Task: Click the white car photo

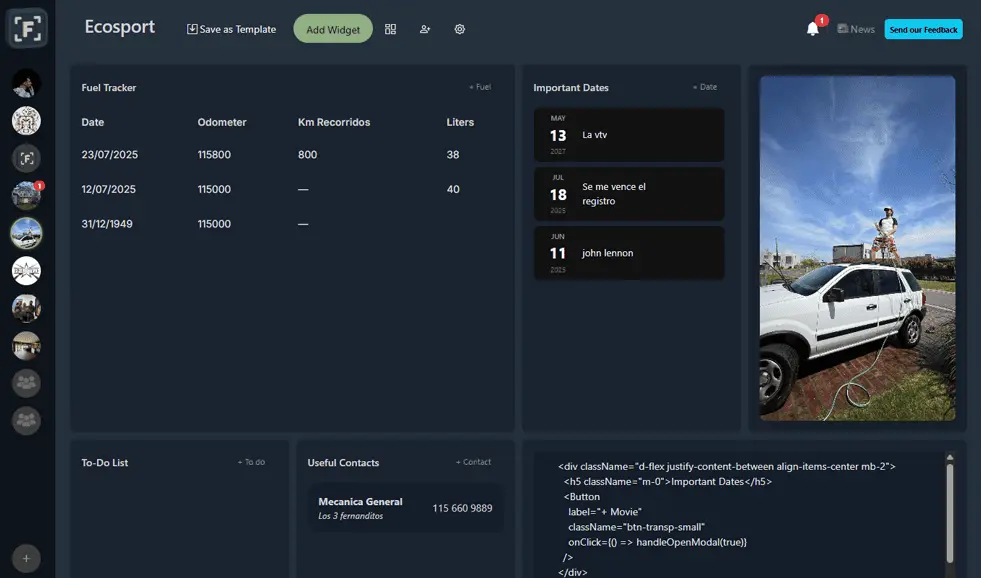Action: coord(857,248)
